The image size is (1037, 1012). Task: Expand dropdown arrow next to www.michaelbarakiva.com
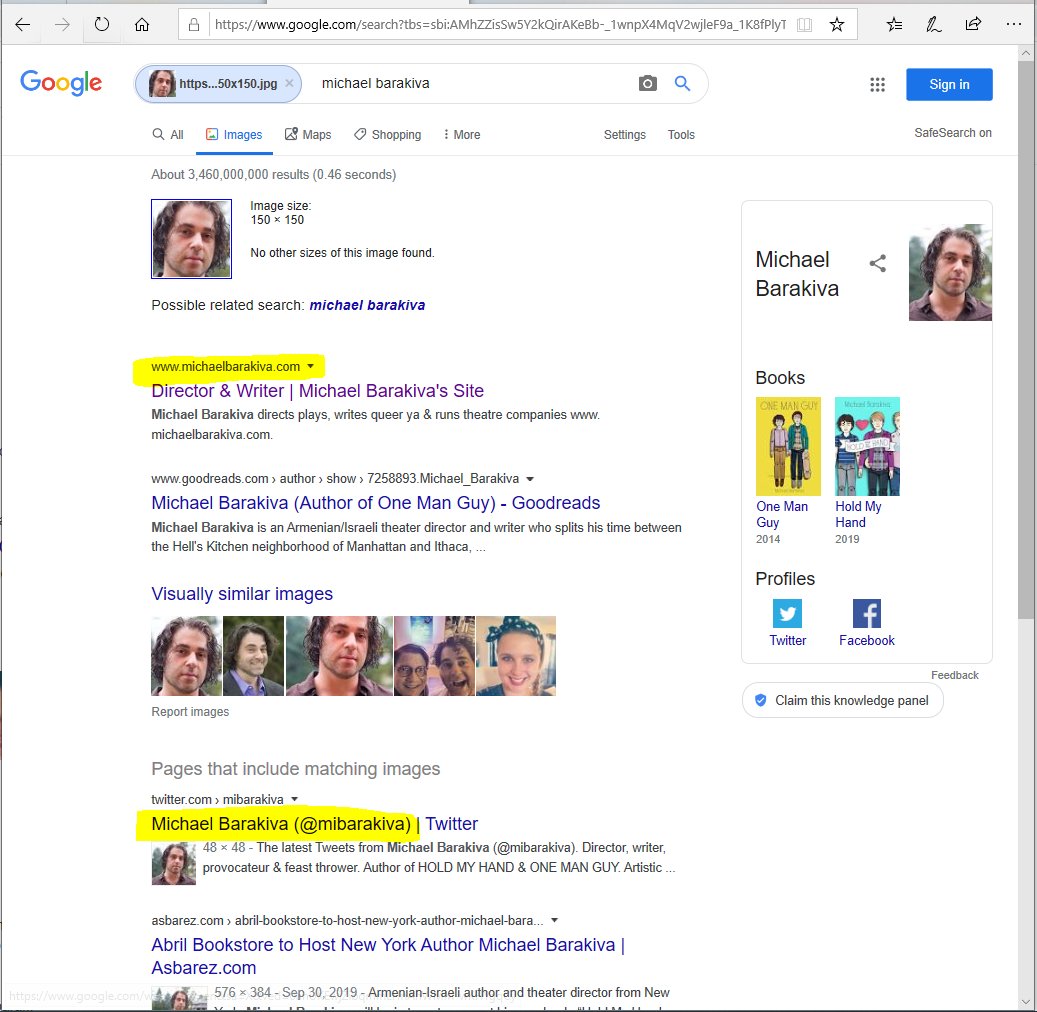311,366
